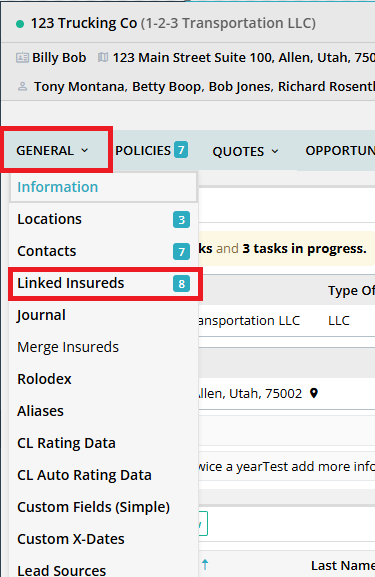Viewport: 375px width, 577px height.
Task: Click the contact card icon beside Billy Bob
Action: coord(22,58)
